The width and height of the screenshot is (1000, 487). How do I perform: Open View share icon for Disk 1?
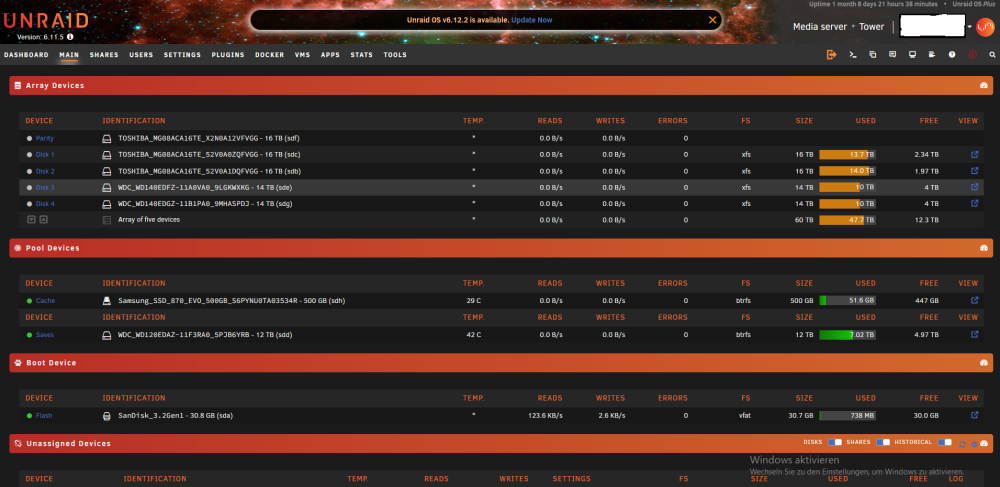(974, 154)
